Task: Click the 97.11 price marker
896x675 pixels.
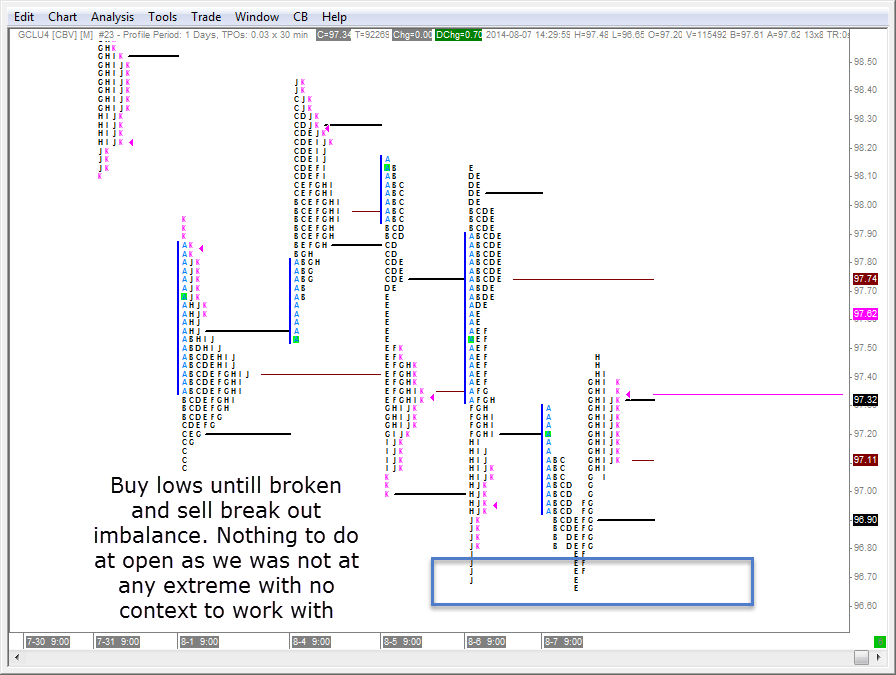Action: (x=865, y=460)
